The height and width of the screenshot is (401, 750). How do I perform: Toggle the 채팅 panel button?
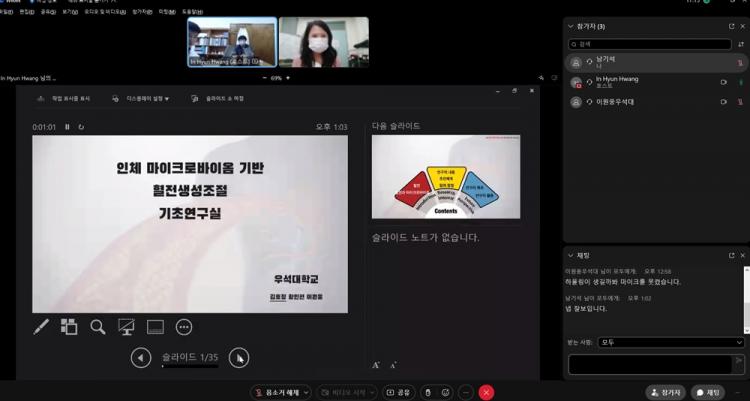709,392
